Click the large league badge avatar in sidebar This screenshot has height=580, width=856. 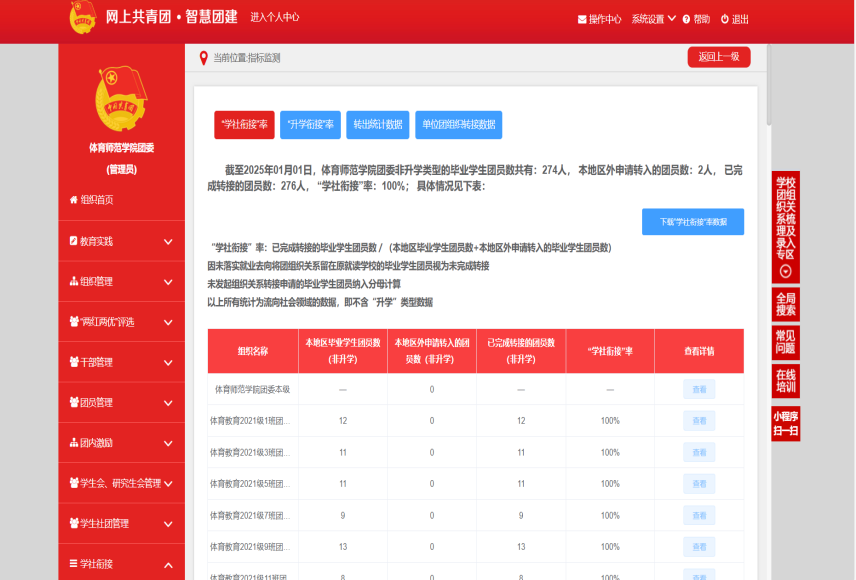coord(121,99)
